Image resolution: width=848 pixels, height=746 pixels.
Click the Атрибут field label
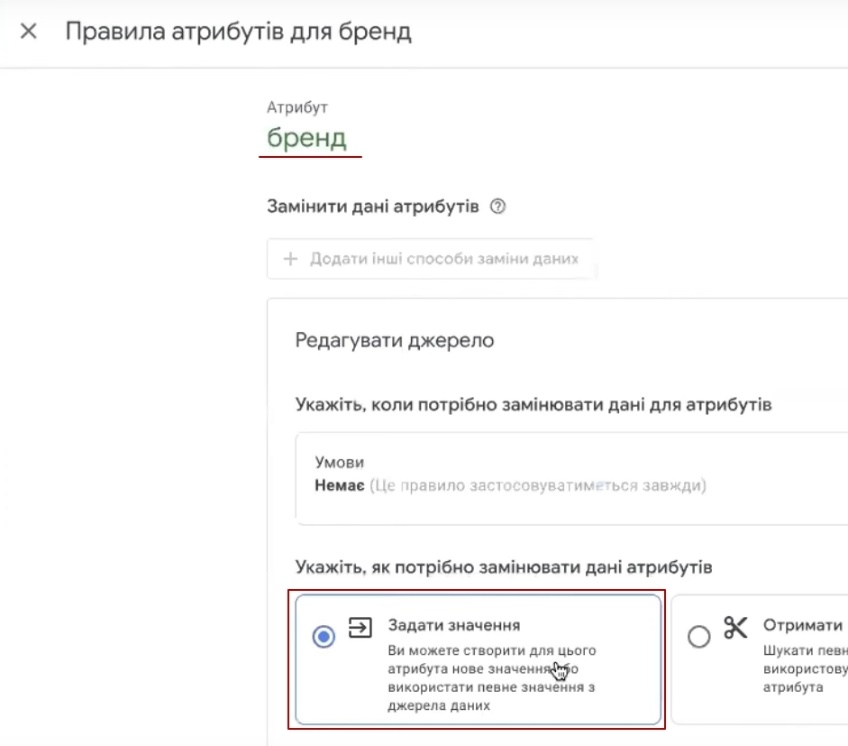coord(297,107)
